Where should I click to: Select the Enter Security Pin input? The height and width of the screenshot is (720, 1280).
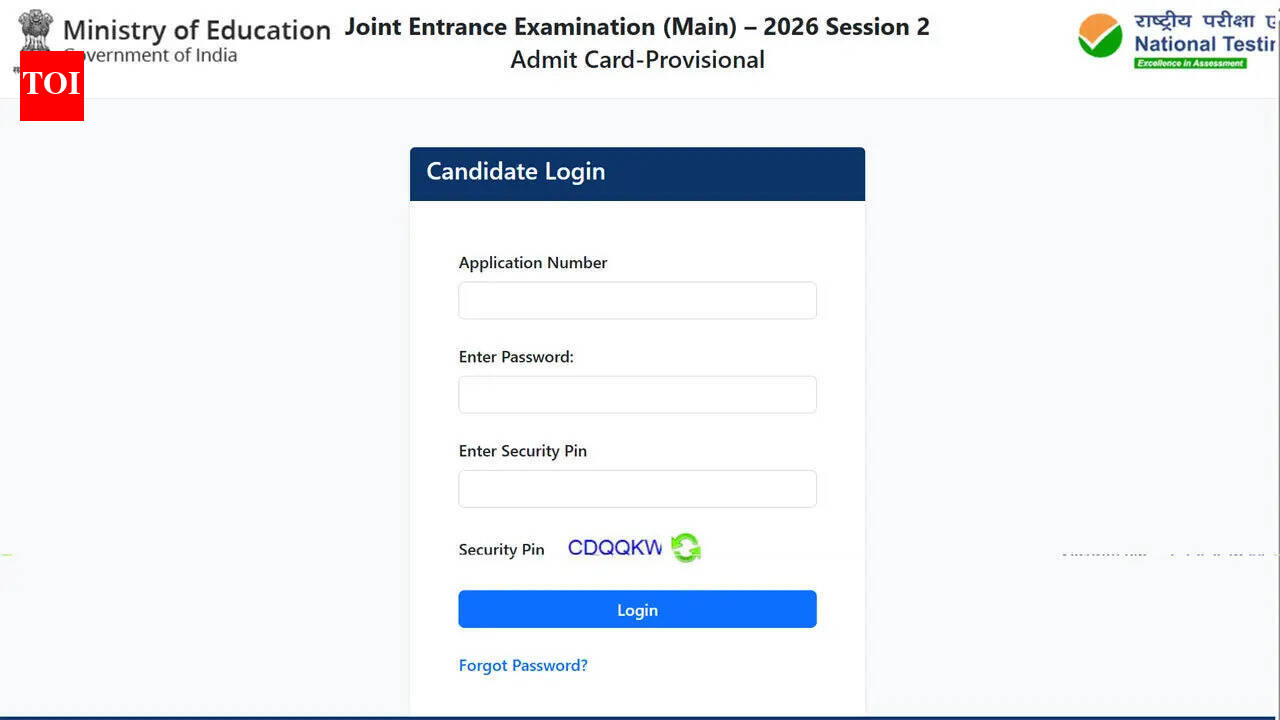tap(637, 489)
